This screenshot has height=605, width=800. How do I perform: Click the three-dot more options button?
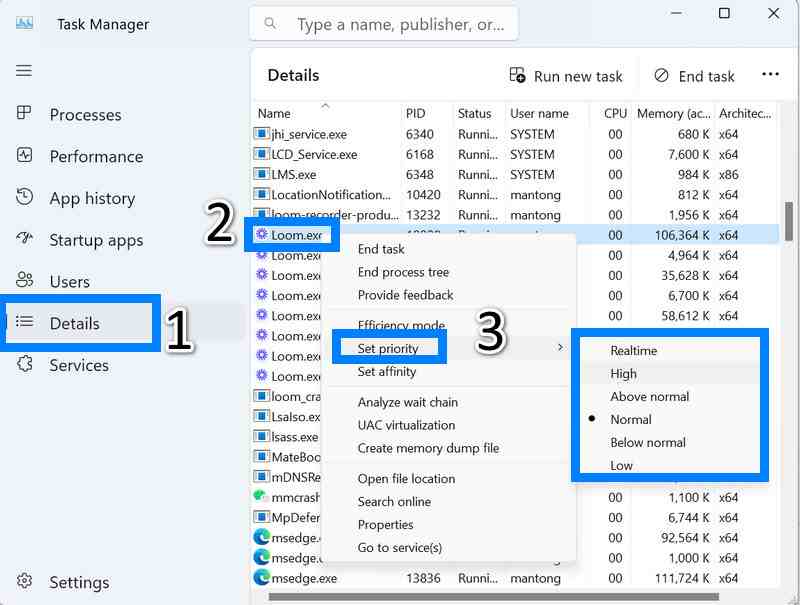pos(769,75)
